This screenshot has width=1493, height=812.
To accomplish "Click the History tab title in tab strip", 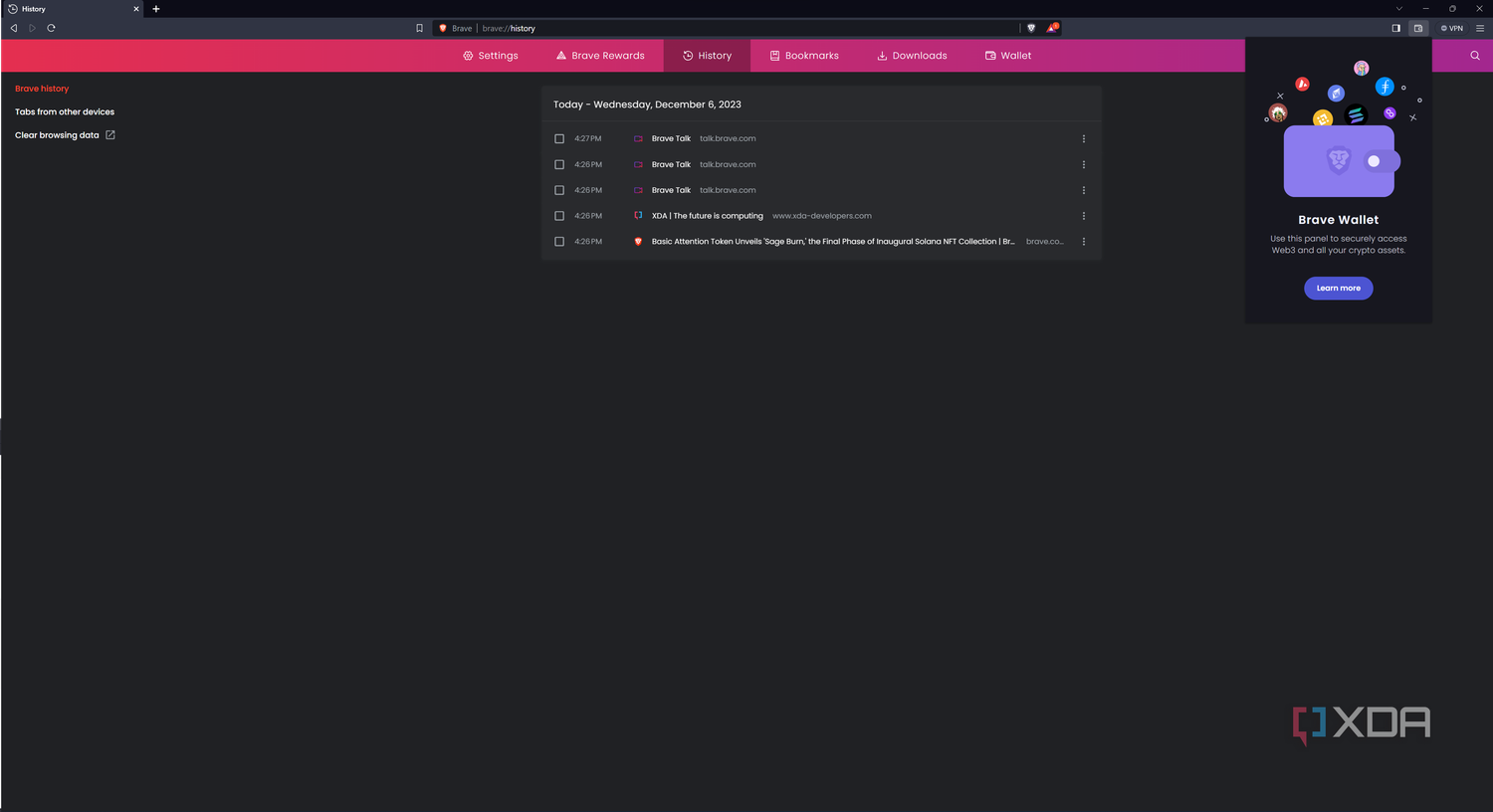I will (x=34, y=9).
